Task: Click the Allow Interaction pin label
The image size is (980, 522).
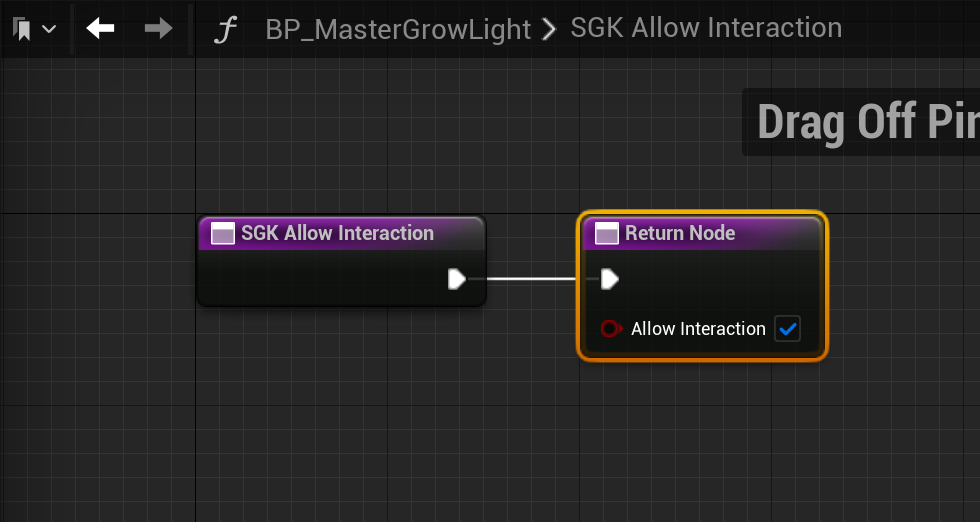Action: coord(698,329)
